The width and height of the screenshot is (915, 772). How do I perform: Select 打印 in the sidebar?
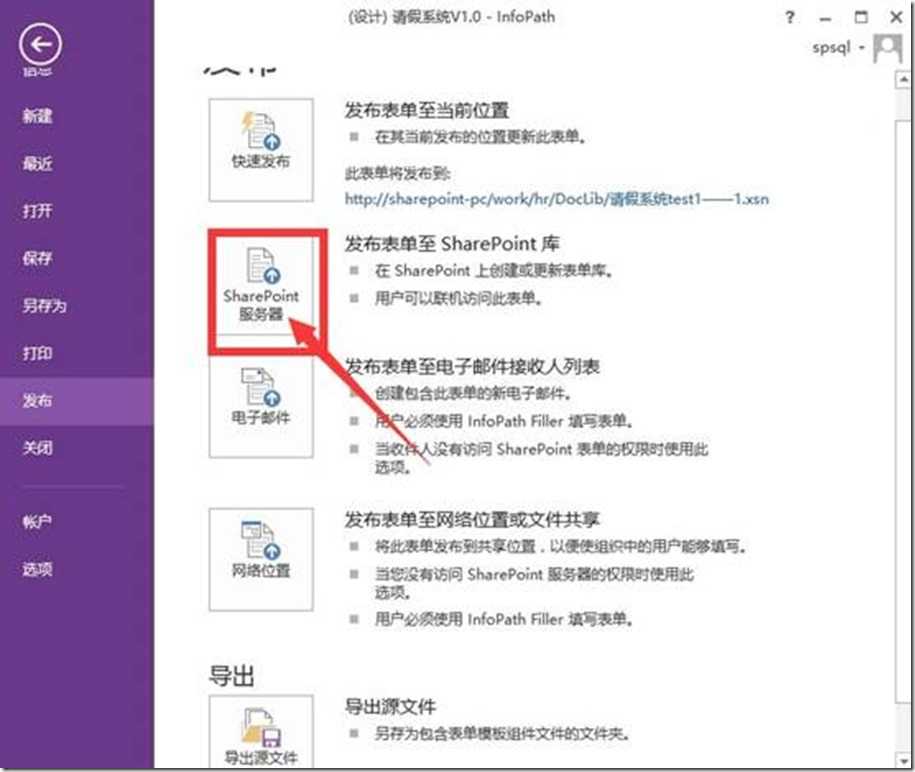tap(37, 353)
